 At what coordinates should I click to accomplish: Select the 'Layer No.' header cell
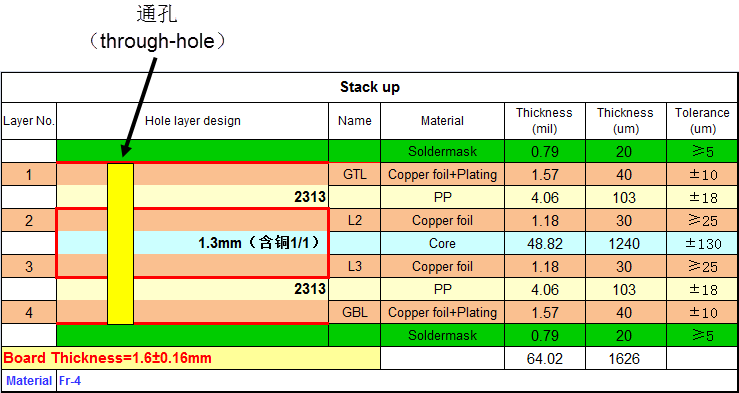[x=29, y=121]
